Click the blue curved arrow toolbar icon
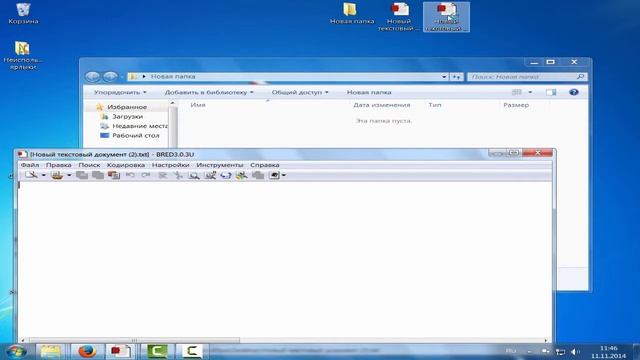The width and height of the screenshot is (640, 360). [x=226, y=175]
